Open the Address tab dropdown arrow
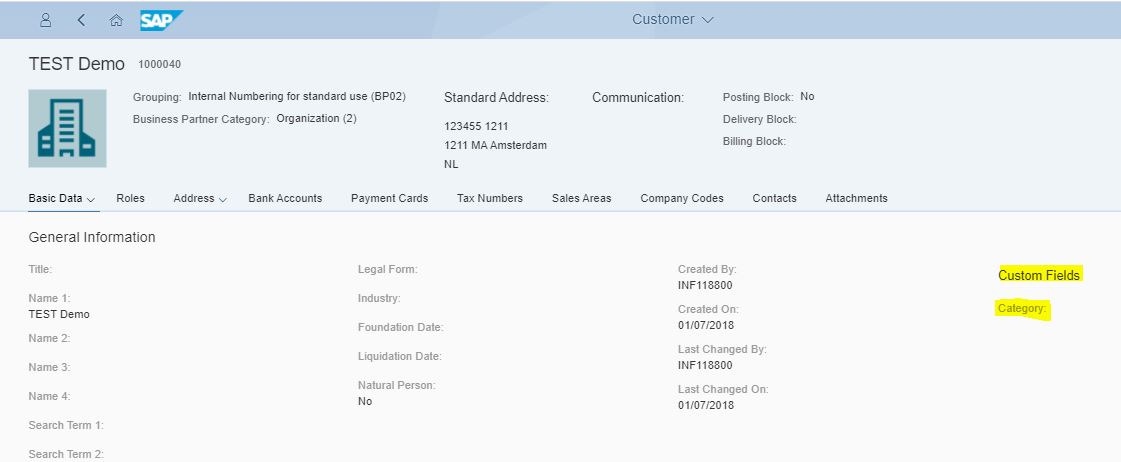The width and height of the screenshot is (1121, 462). [222, 199]
